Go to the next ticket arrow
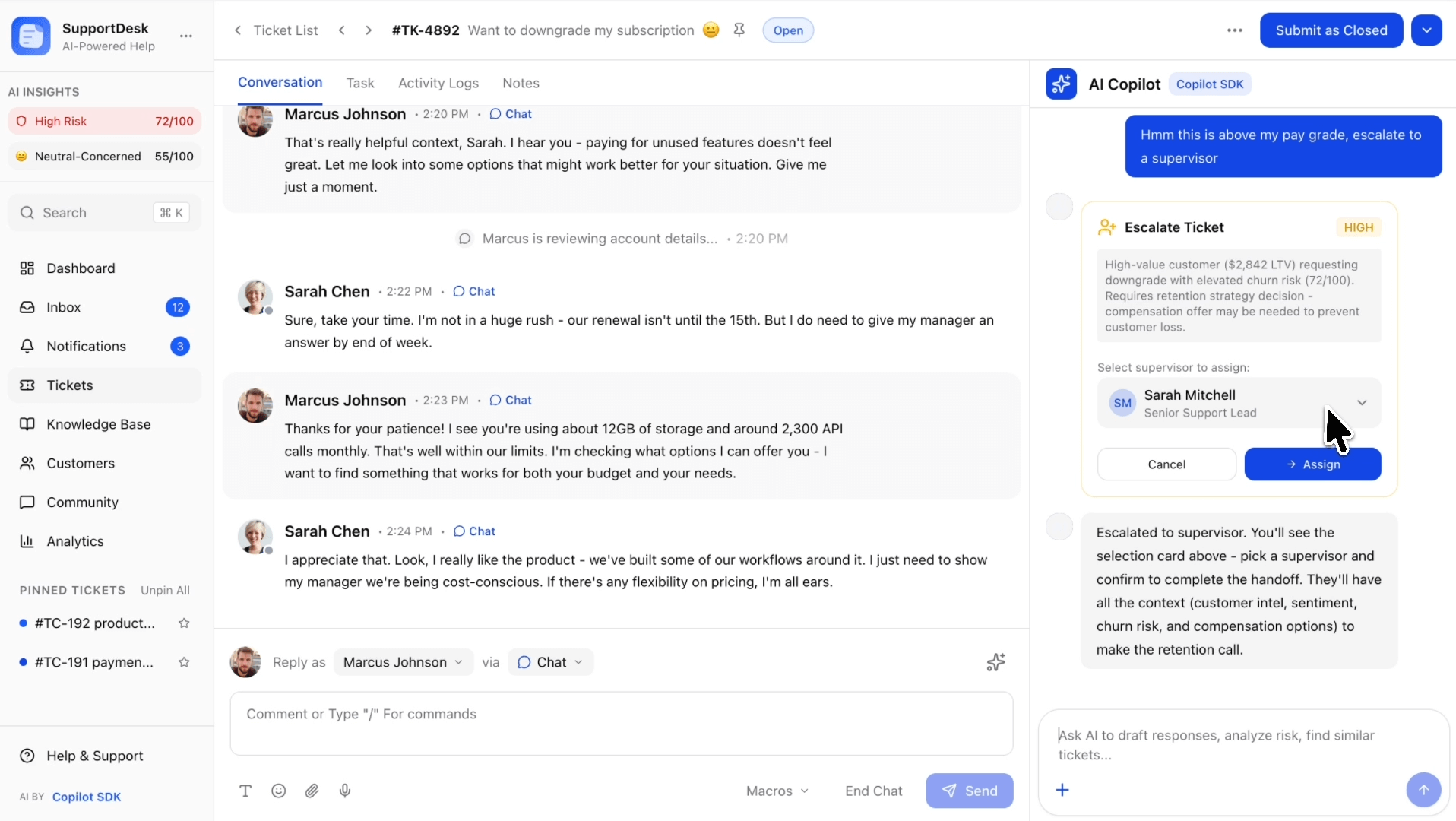The width and height of the screenshot is (1456, 821). click(x=369, y=30)
